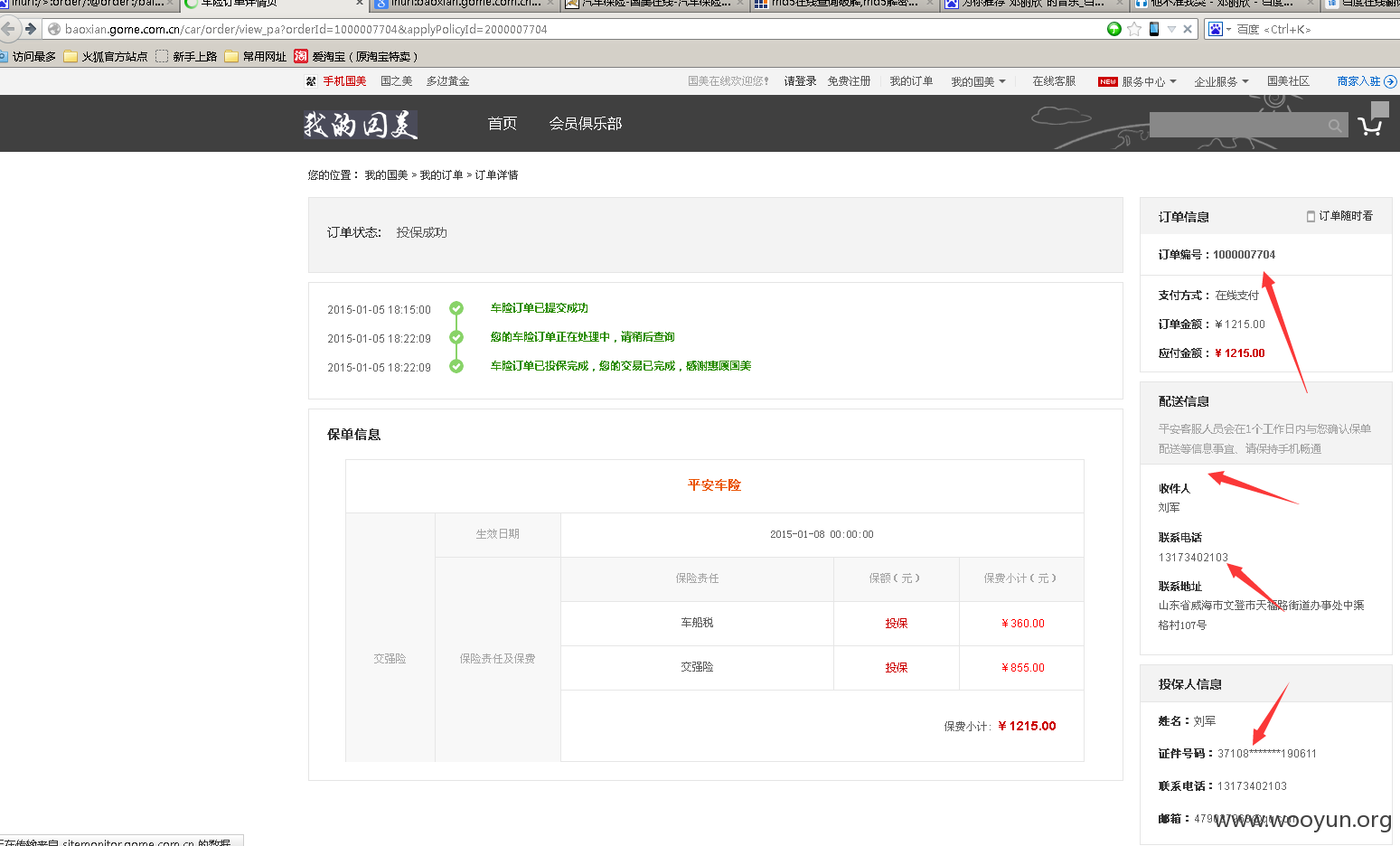
Task: Click the contact phone under 联系电话 in 配送信息
Action: [1193, 558]
